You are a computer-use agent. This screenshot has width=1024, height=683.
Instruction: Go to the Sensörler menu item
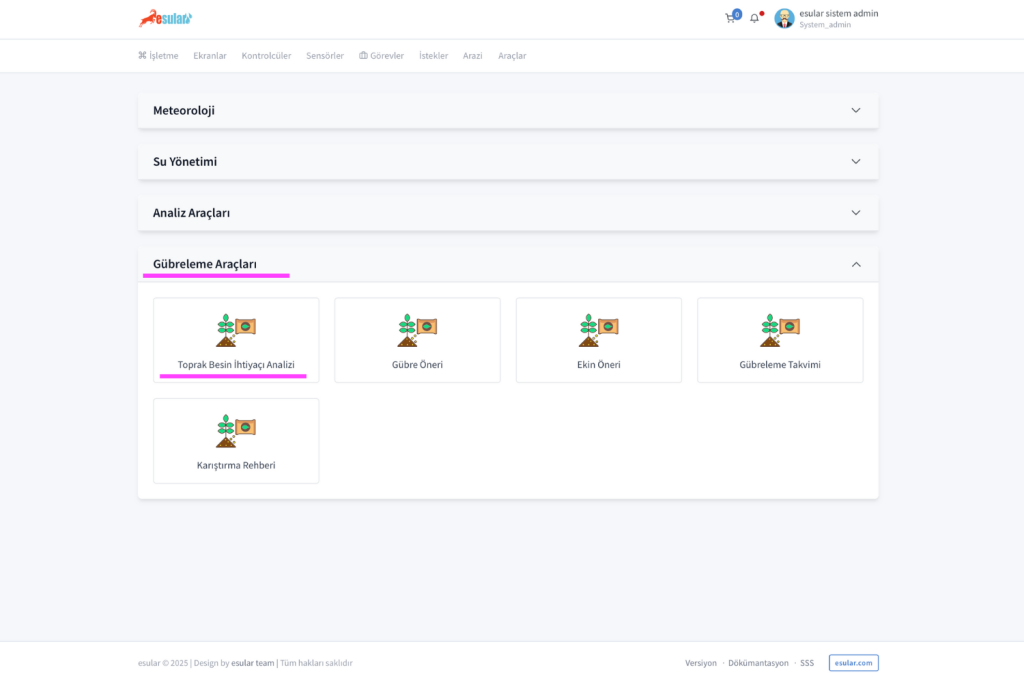pos(325,56)
